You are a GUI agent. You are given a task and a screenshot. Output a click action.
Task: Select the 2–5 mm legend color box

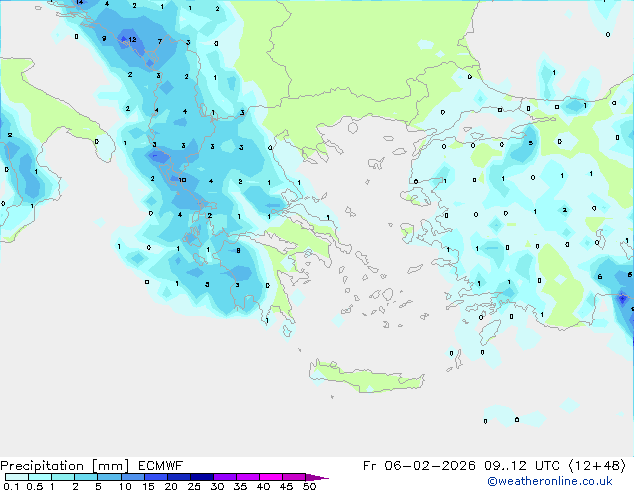[86, 477]
